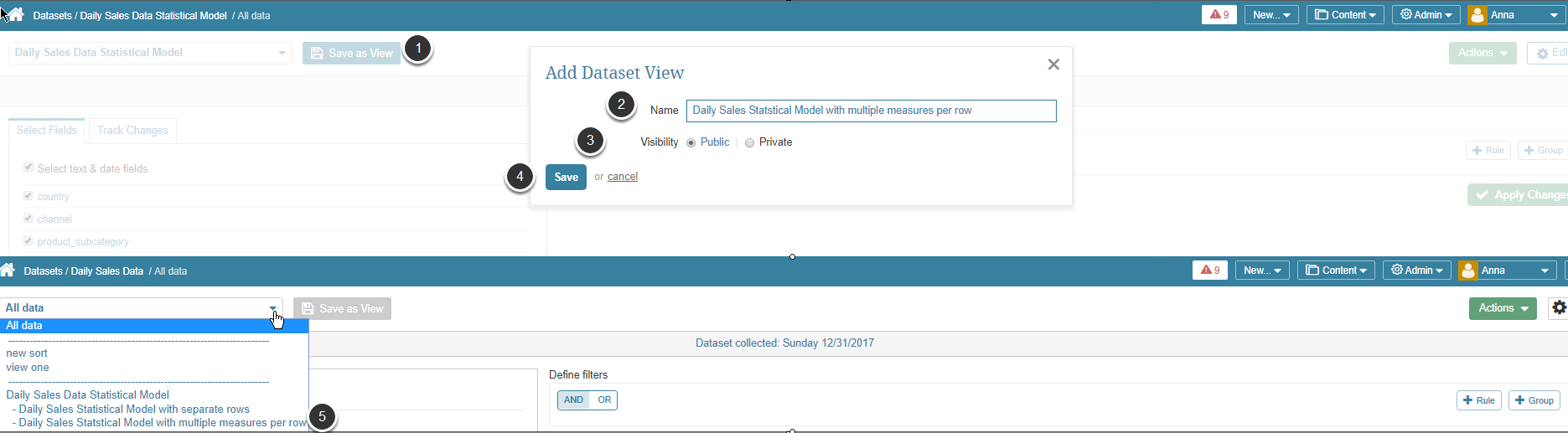Click the gear icon next to lower Actions
Viewport: 1568px width, 433px height.
(1558, 308)
